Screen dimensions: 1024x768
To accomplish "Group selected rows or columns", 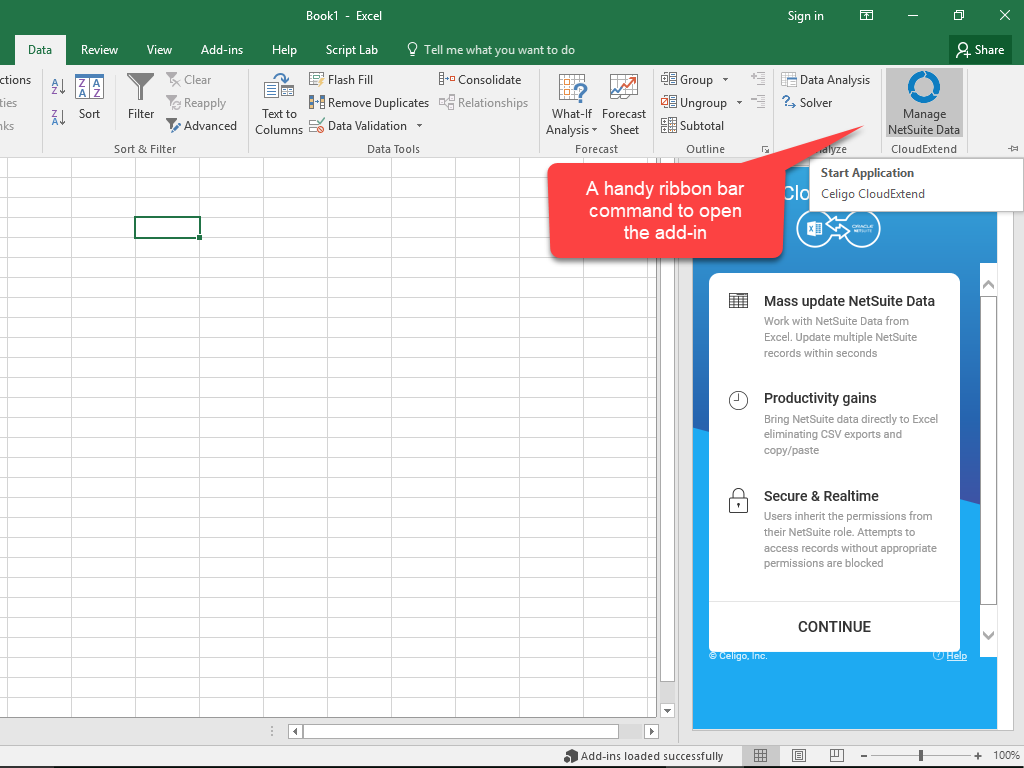I will [x=687, y=80].
